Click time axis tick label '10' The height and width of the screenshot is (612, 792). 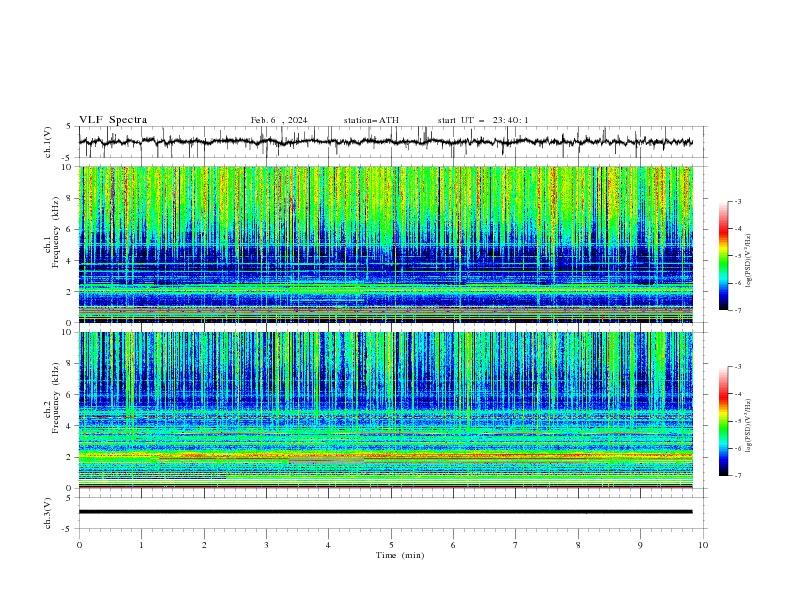(703, 545)
